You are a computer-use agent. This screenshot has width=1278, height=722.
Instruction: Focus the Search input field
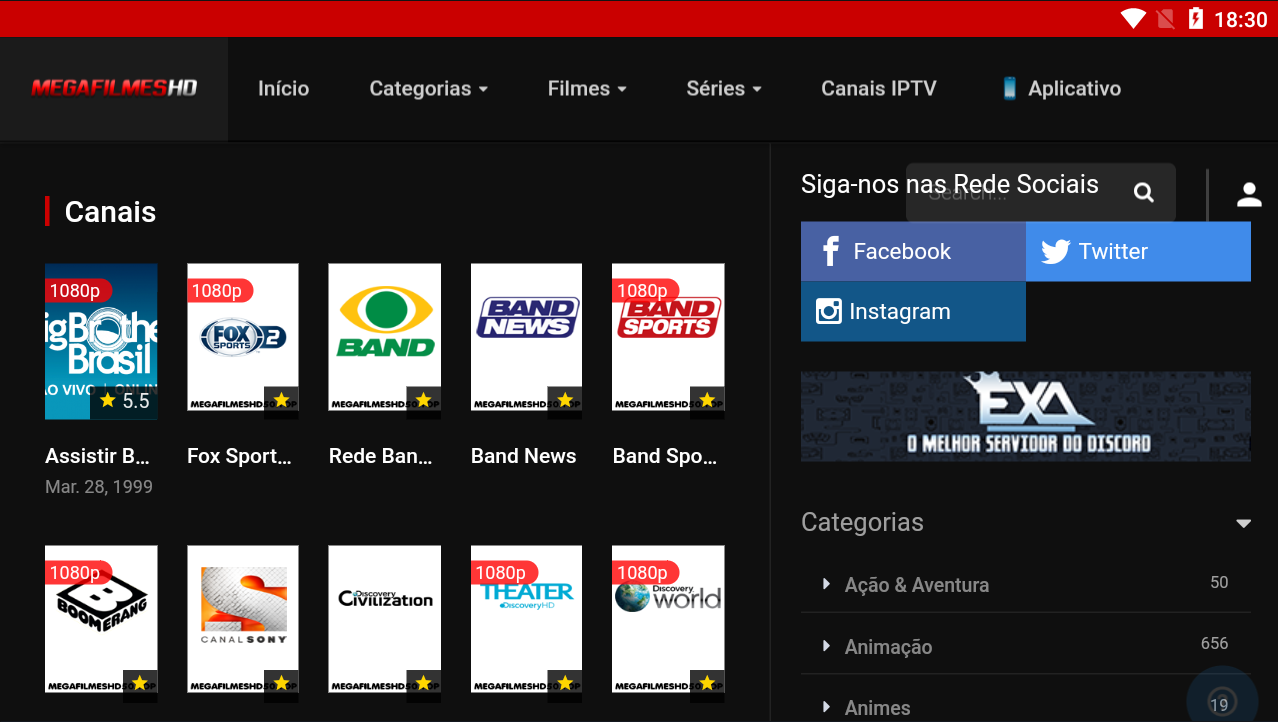pyautogui.click(x=1041, y=192)
